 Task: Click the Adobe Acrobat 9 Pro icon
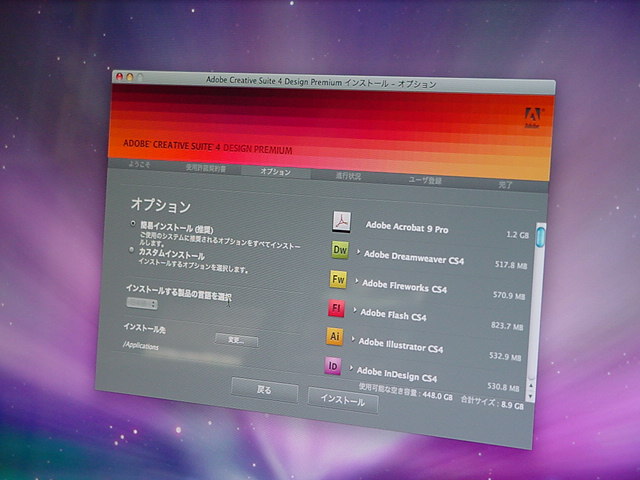[x=341, y=222]
